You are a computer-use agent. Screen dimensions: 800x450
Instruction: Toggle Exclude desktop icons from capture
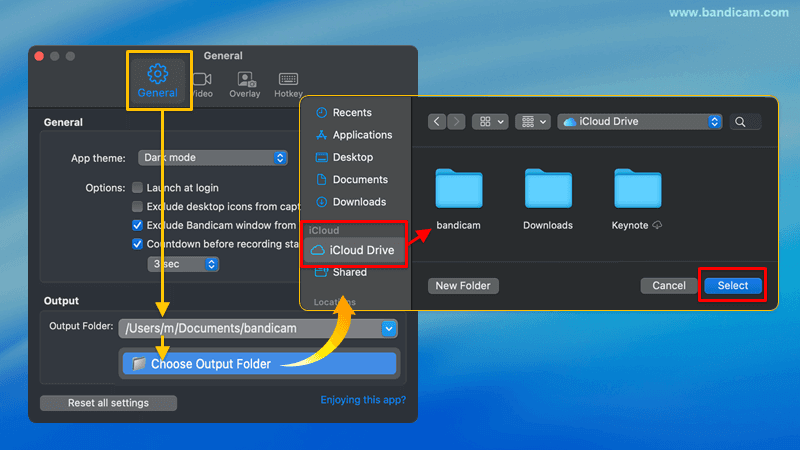click(137, 207)
